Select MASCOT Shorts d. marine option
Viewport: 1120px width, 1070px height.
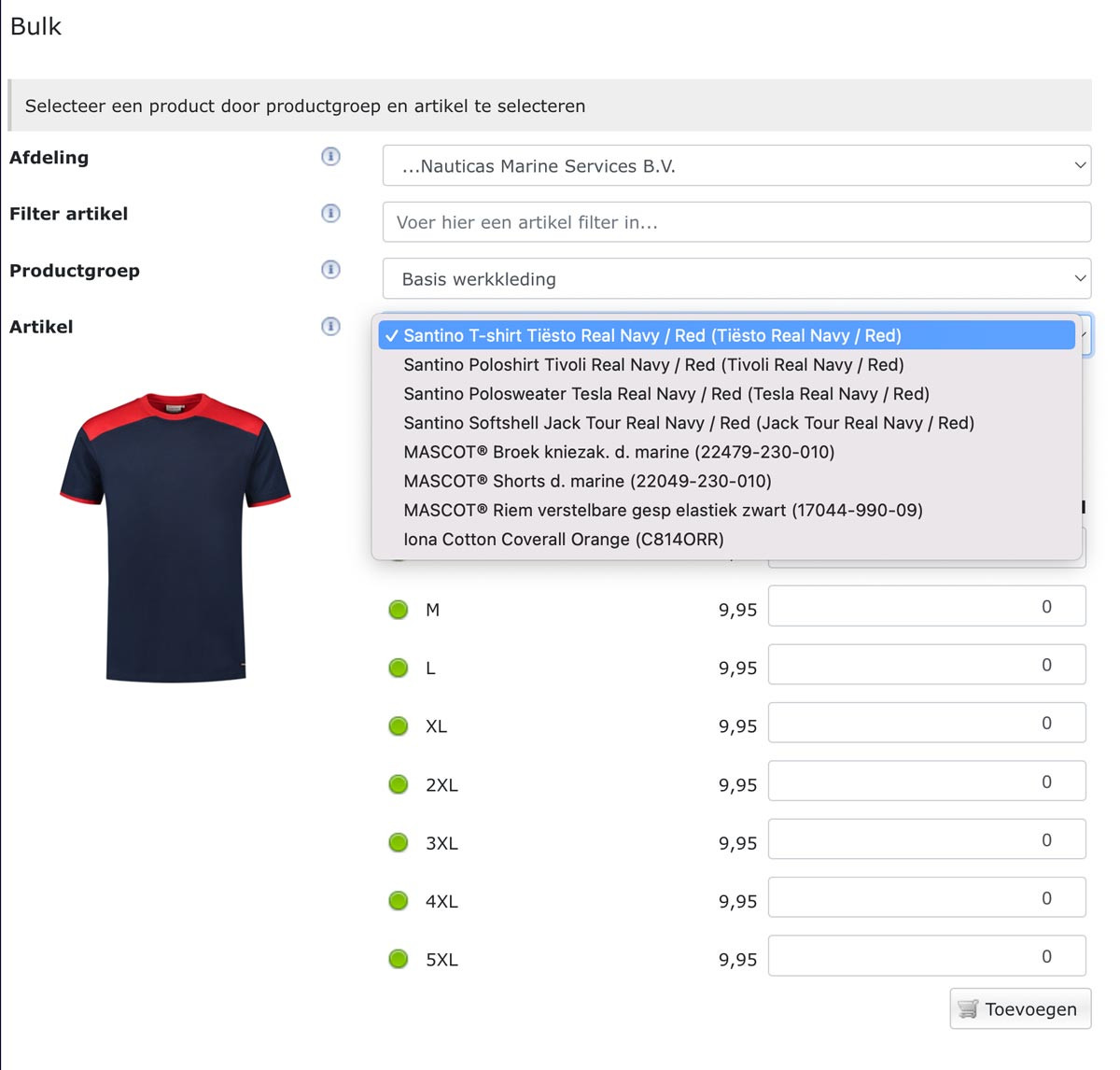coord(726,481)
